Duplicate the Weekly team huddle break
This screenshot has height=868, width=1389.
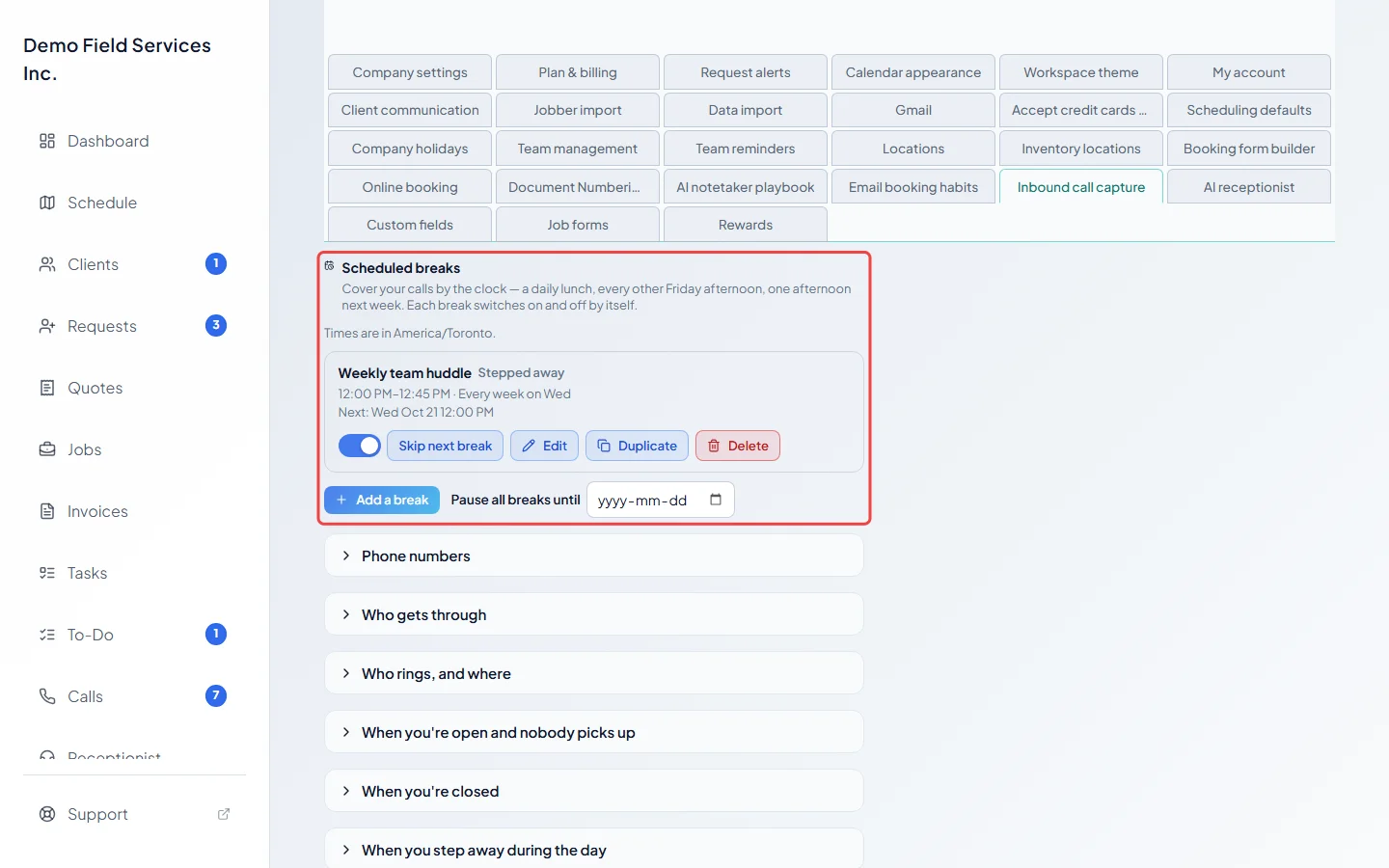pyautogui.click(x=637, y=446)
